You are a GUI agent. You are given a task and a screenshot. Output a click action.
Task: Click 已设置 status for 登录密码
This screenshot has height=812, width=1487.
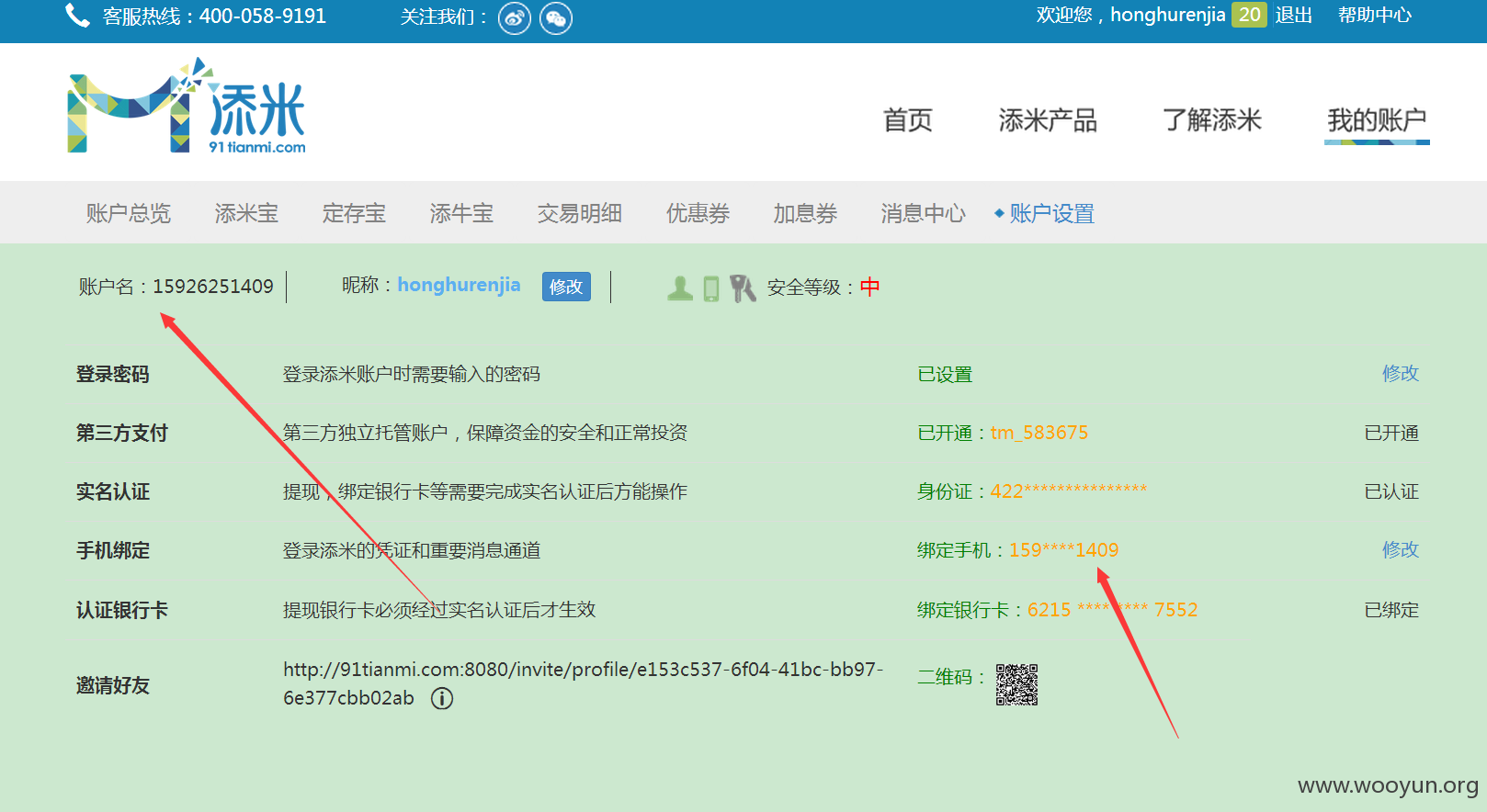[945, 374]
